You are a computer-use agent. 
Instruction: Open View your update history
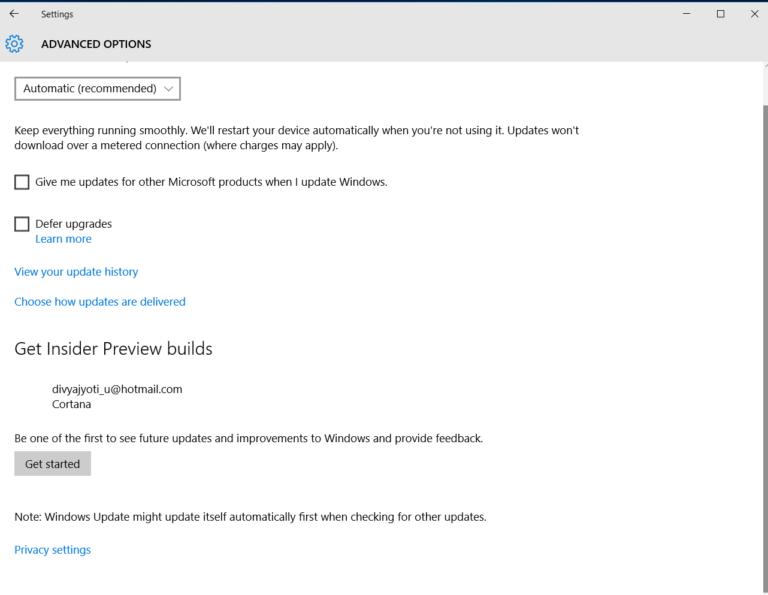[76, 272]
